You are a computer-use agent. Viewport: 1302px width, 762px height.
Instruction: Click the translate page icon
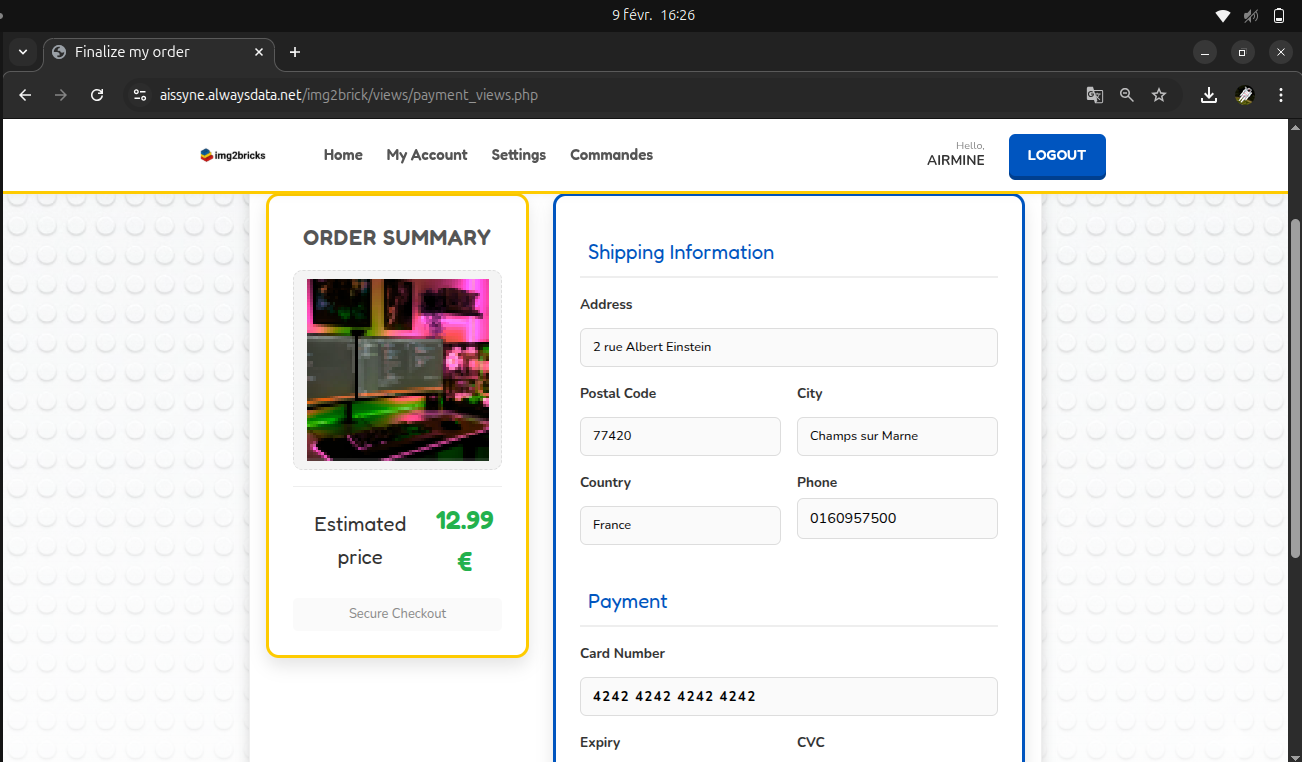(1095, 95)
